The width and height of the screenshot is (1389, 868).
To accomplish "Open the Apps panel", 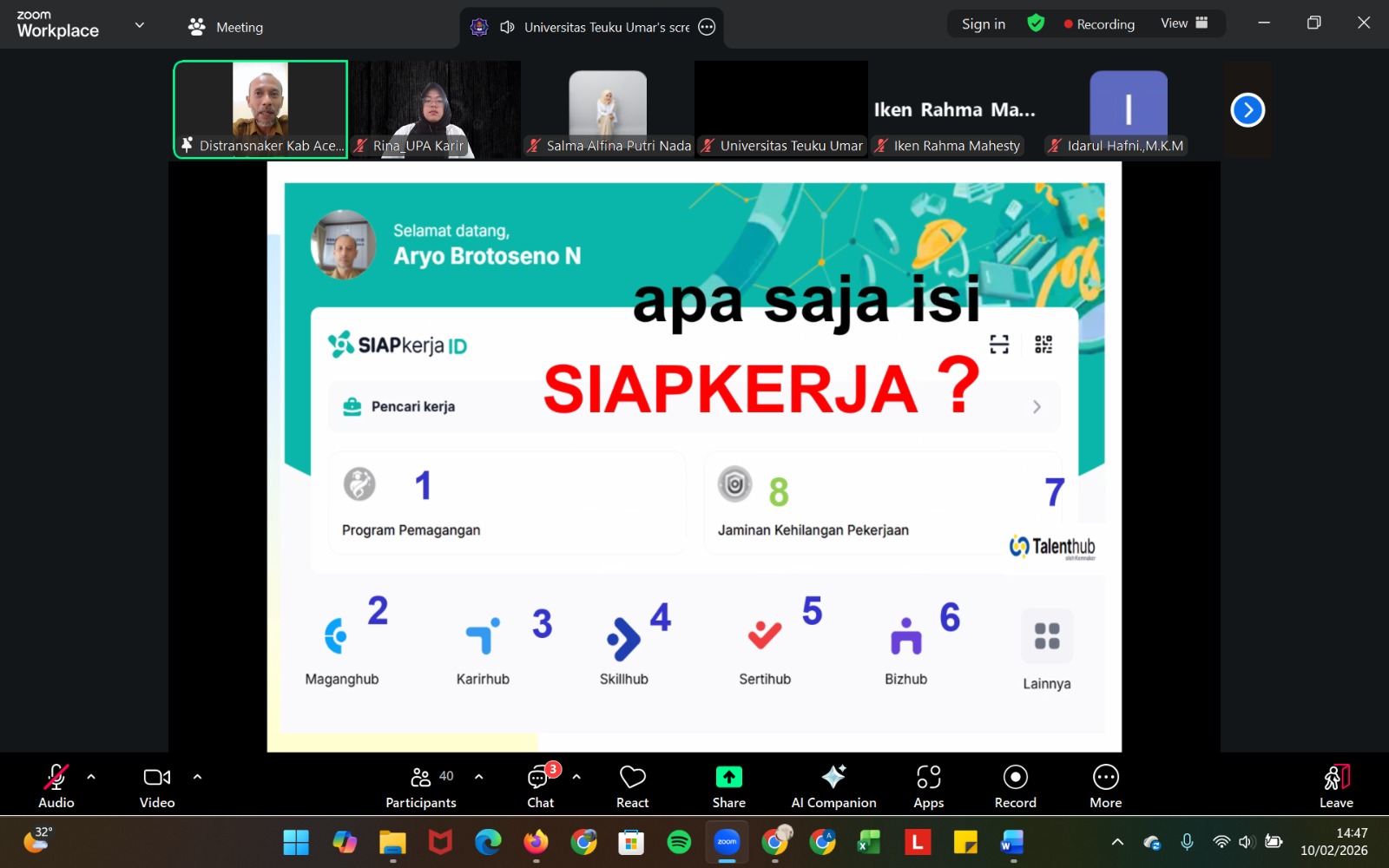I will pyautogui.click(x=928, y=786).
